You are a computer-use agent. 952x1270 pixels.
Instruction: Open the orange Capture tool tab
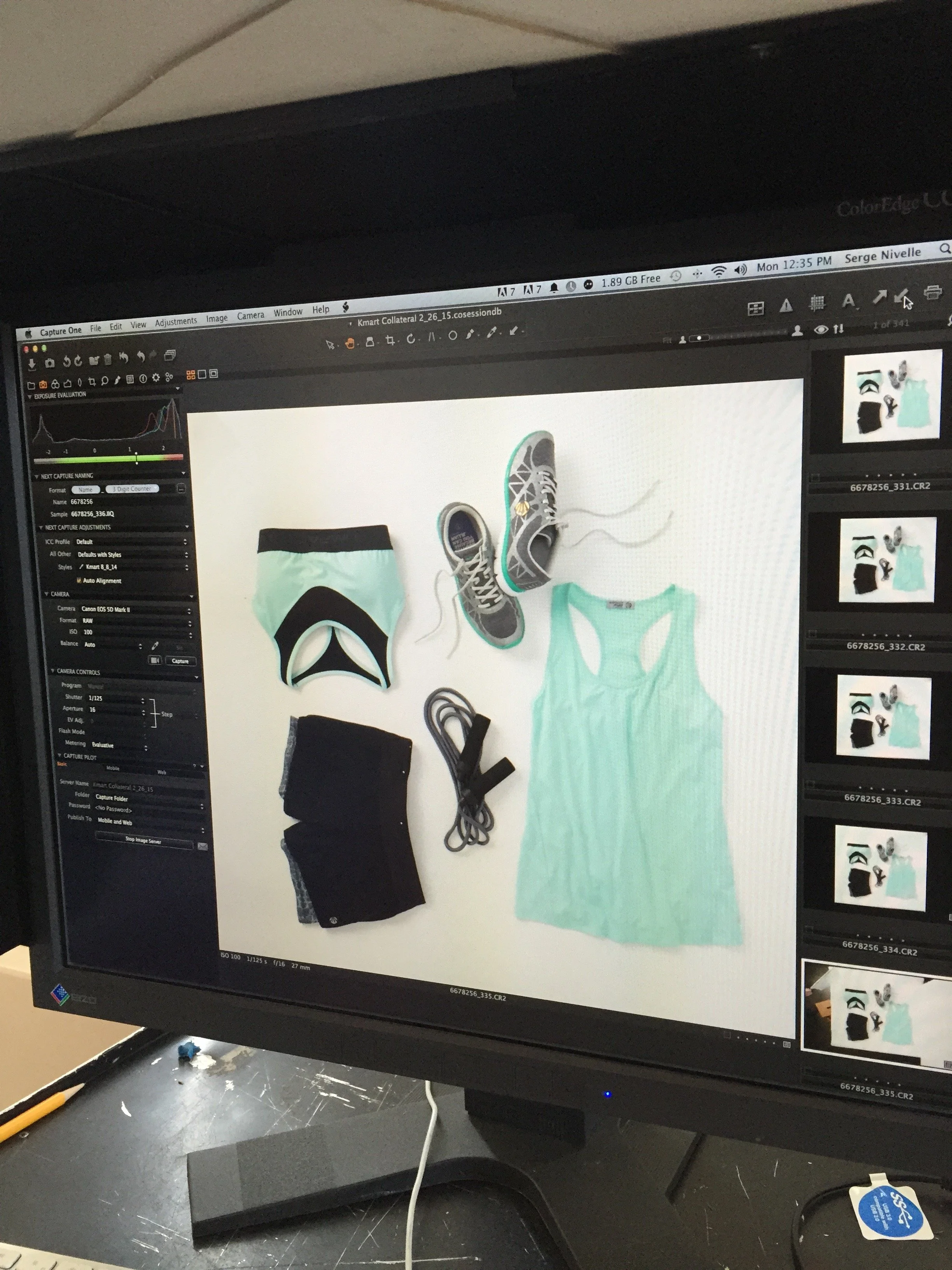tap(43, 384)
